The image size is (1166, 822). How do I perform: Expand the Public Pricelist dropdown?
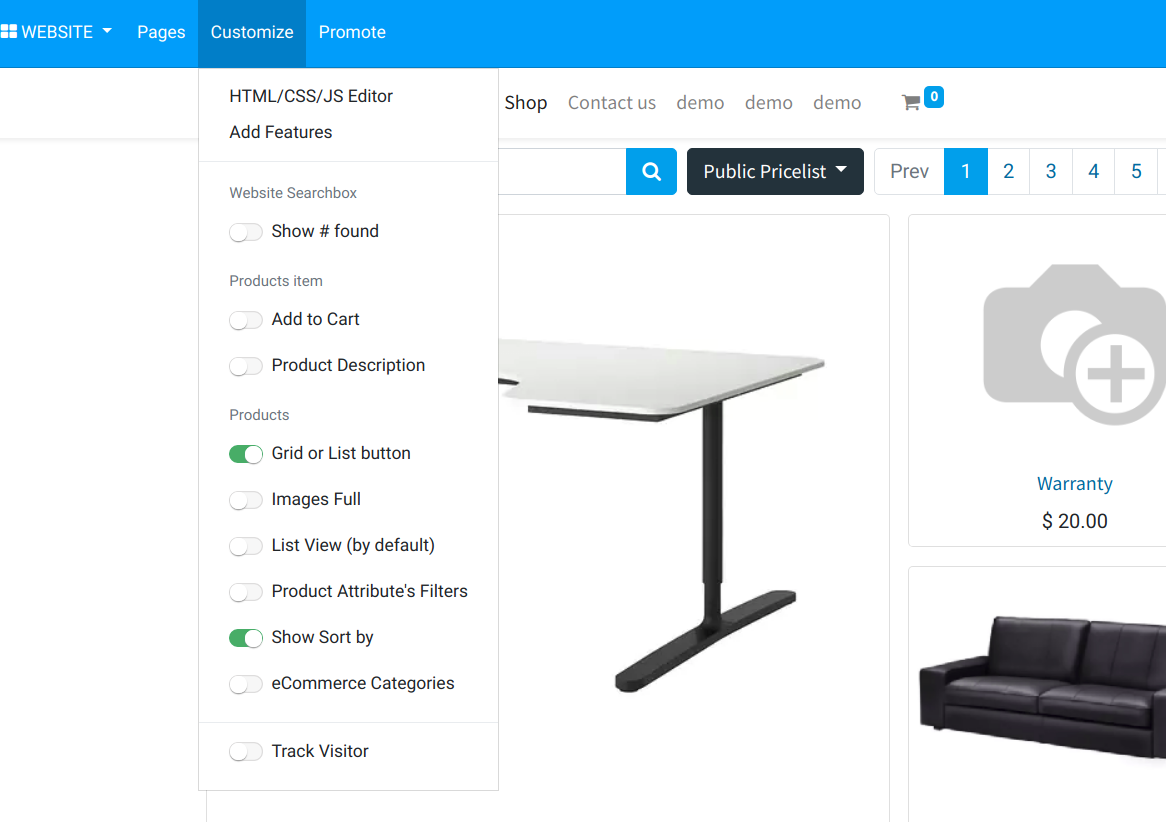(775, 172)
